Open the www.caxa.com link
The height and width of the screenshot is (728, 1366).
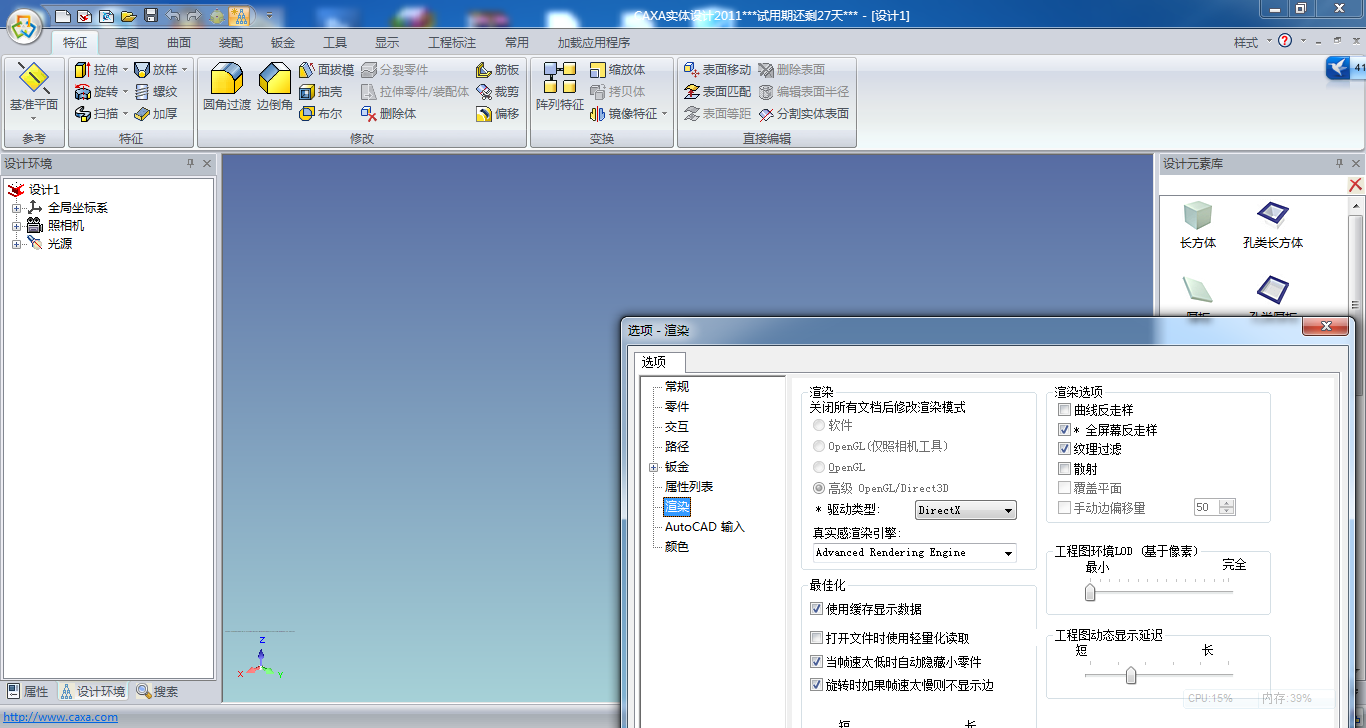(x=61, y=717)
